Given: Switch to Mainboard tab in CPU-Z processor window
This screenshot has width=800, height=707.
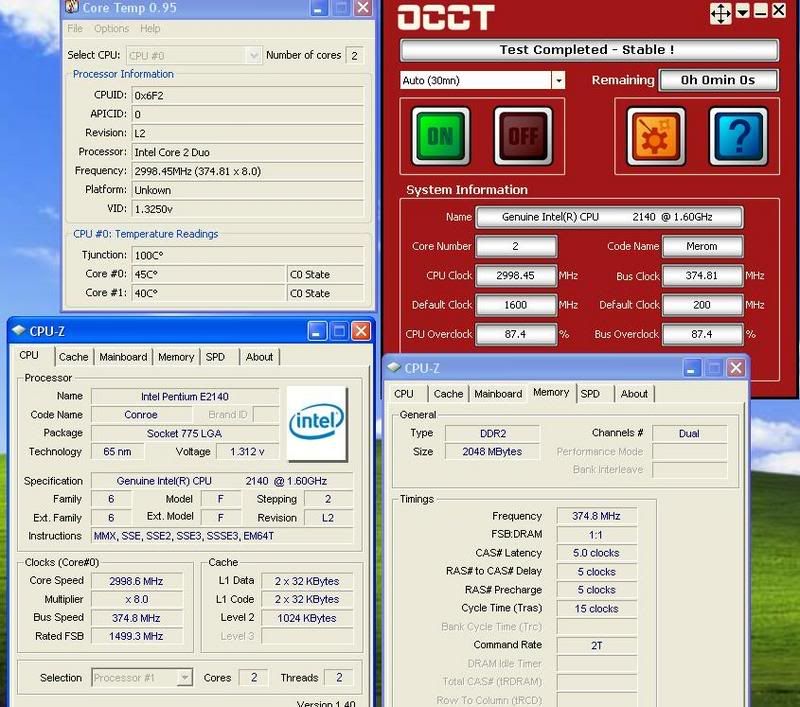Looking at the screenshot, I should pos(123,357).
